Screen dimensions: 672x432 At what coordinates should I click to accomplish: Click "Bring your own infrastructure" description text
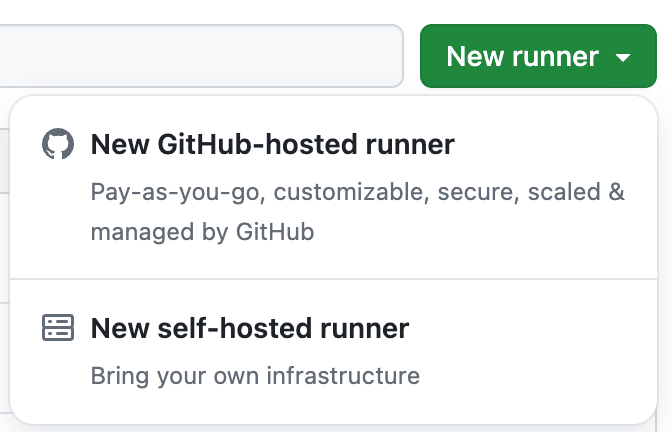255,376
